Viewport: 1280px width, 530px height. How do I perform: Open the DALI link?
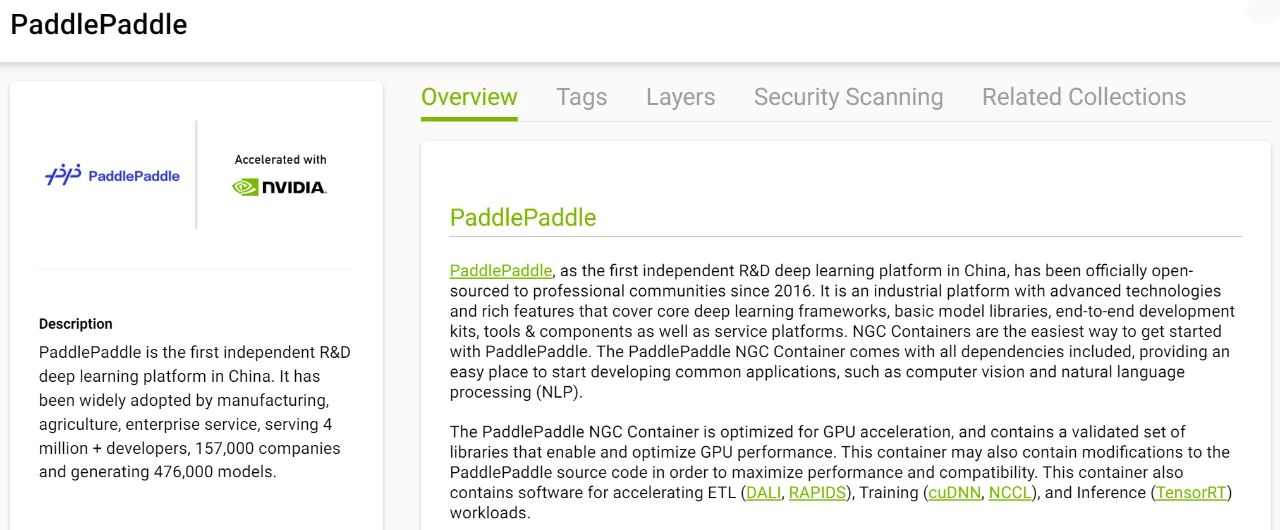click(763, 493)
